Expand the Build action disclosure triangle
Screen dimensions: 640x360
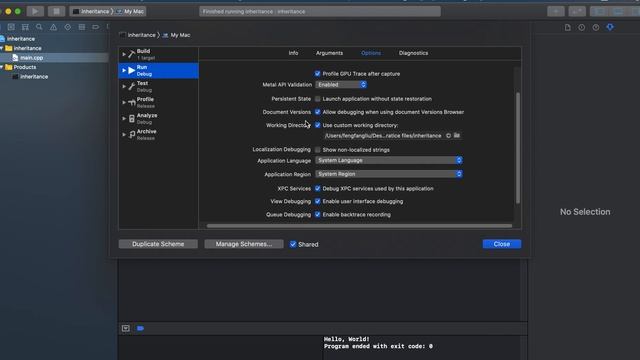coord(124,54)
